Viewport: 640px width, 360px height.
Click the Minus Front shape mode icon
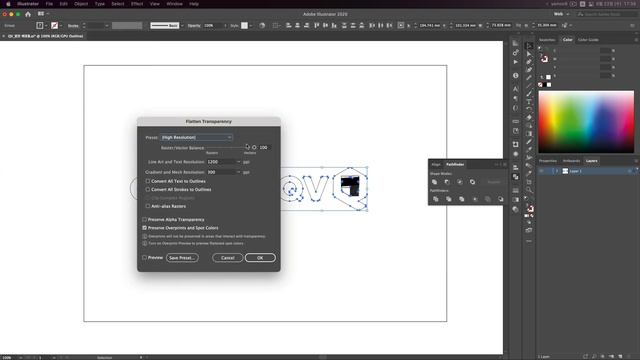(x=447, y=182)
